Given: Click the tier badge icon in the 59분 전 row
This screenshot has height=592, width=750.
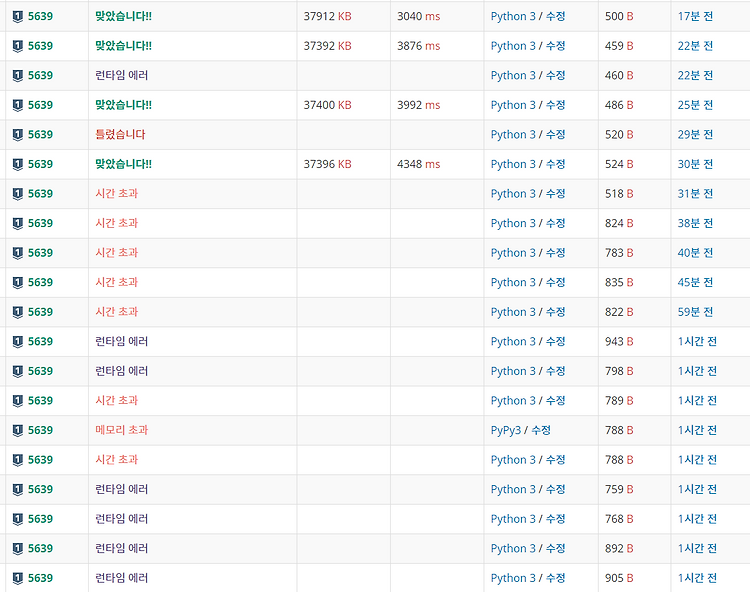Looking at the screenshot, I should pos(18,312).
